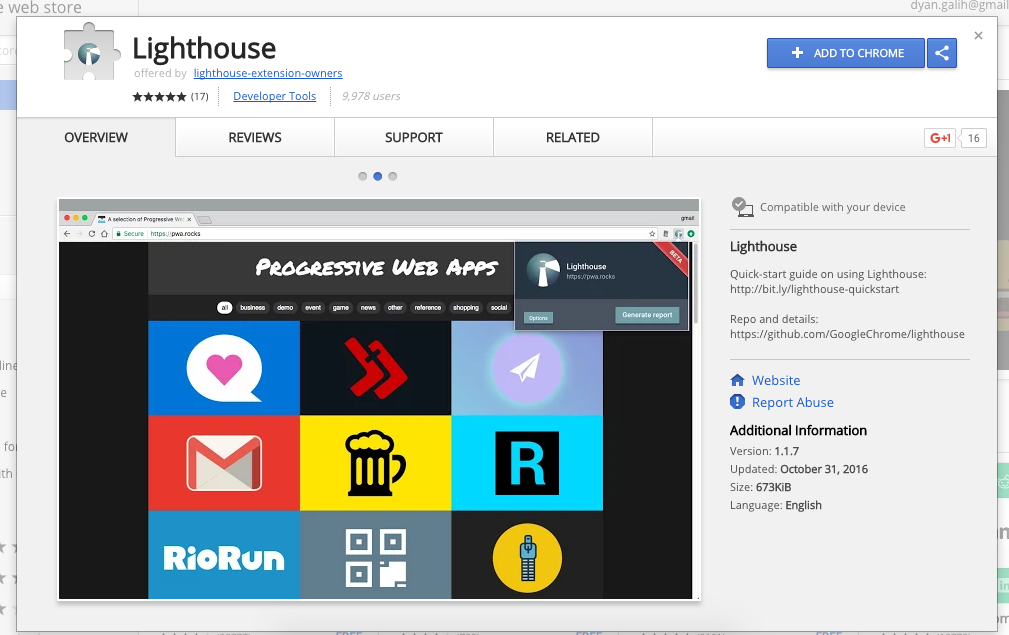
Task: Click the Additional Information heading
Action: (798, 430)
